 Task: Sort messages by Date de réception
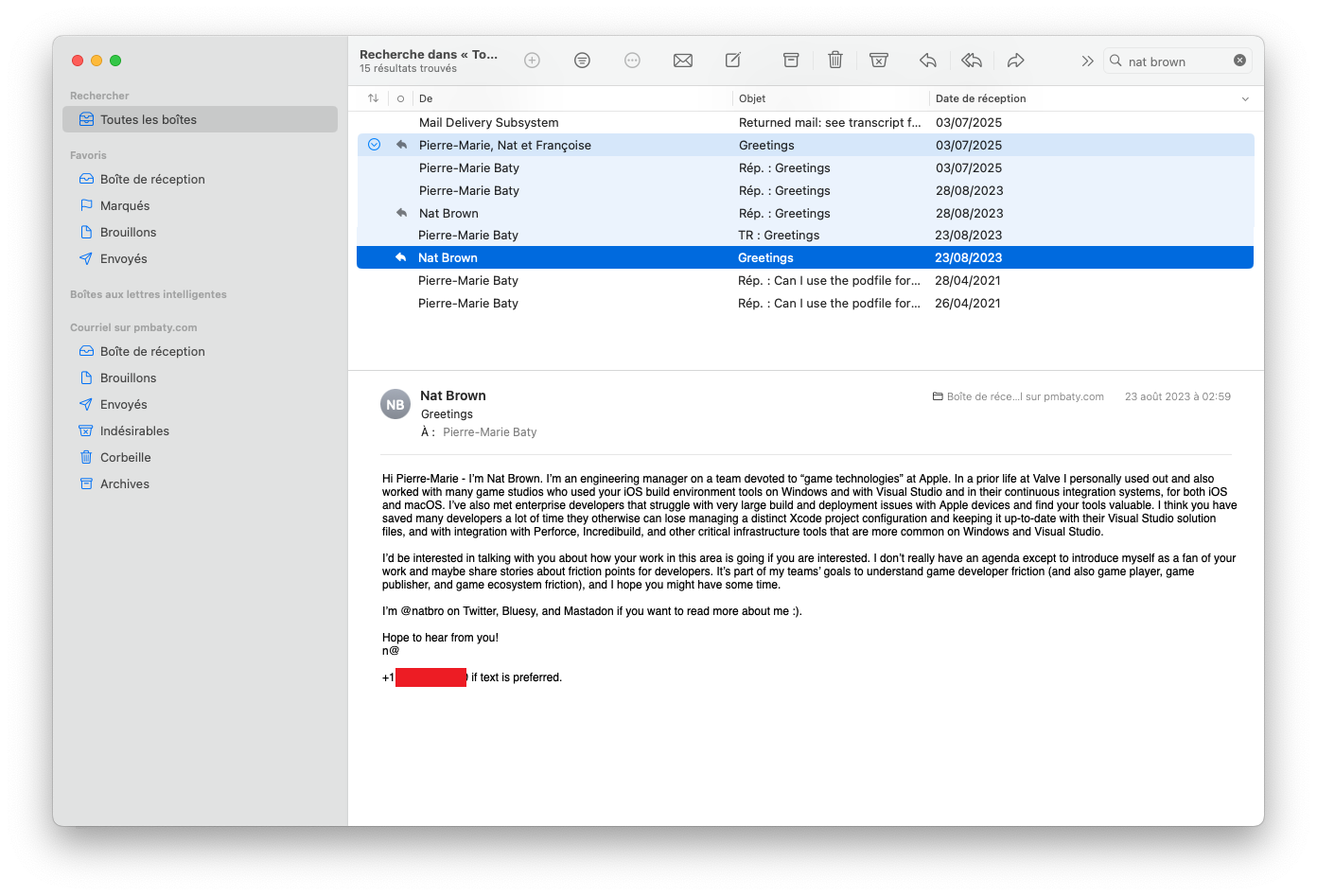pos(980,98)
